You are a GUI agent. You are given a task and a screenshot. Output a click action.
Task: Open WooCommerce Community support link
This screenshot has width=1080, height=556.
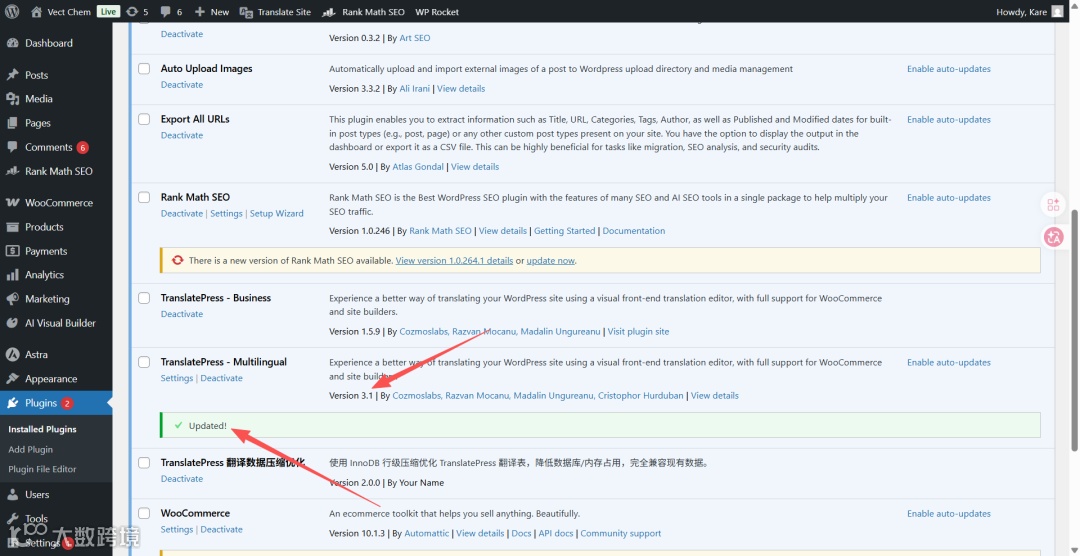(x=621, y=533)
